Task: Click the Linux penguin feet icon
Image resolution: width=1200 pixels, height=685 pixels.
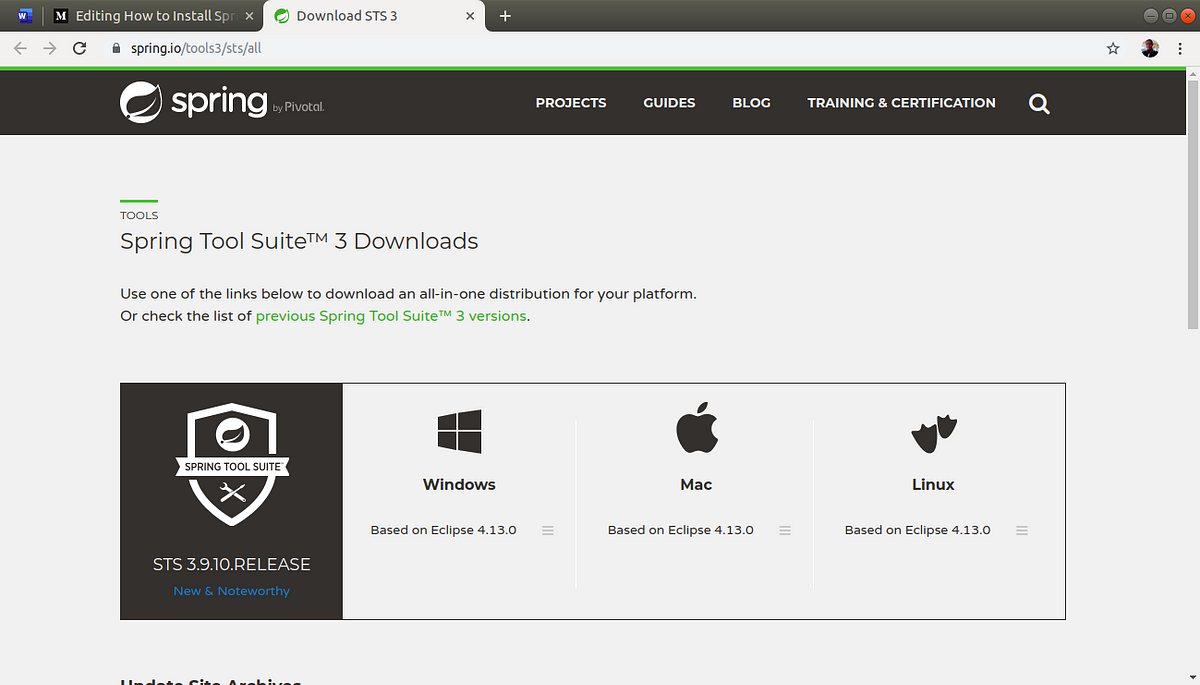Action: 933,434
